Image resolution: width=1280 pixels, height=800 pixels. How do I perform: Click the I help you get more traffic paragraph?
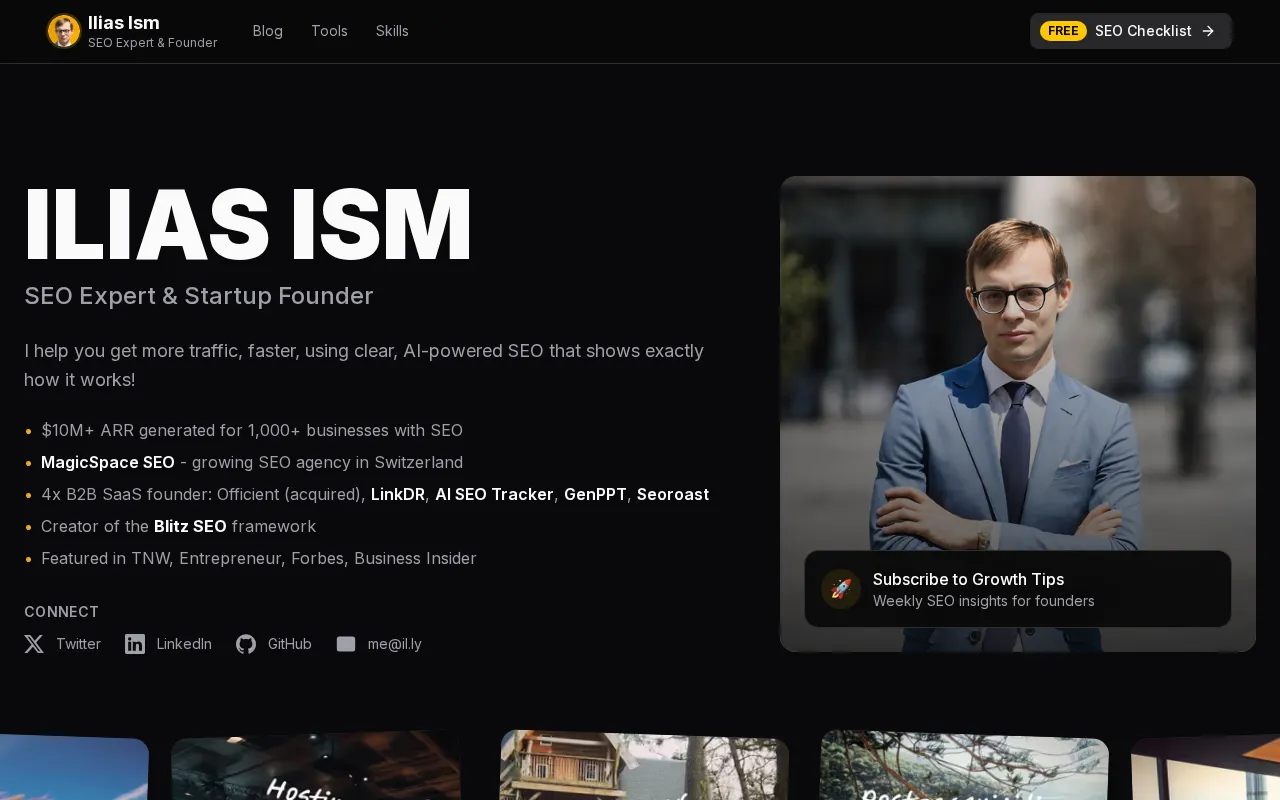(x=364, y=365)
